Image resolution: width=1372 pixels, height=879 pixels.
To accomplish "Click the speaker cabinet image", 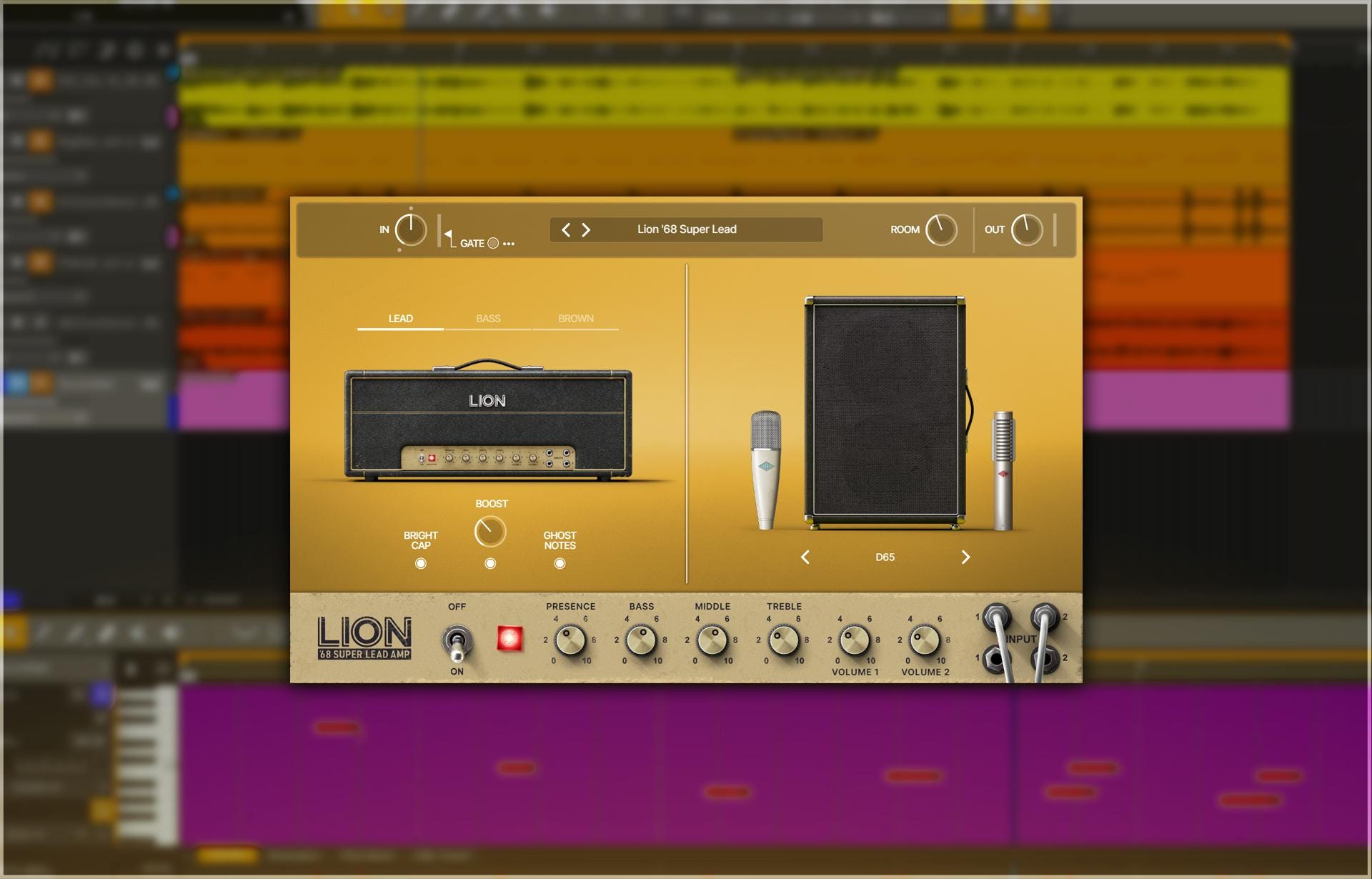I will 885,412.
